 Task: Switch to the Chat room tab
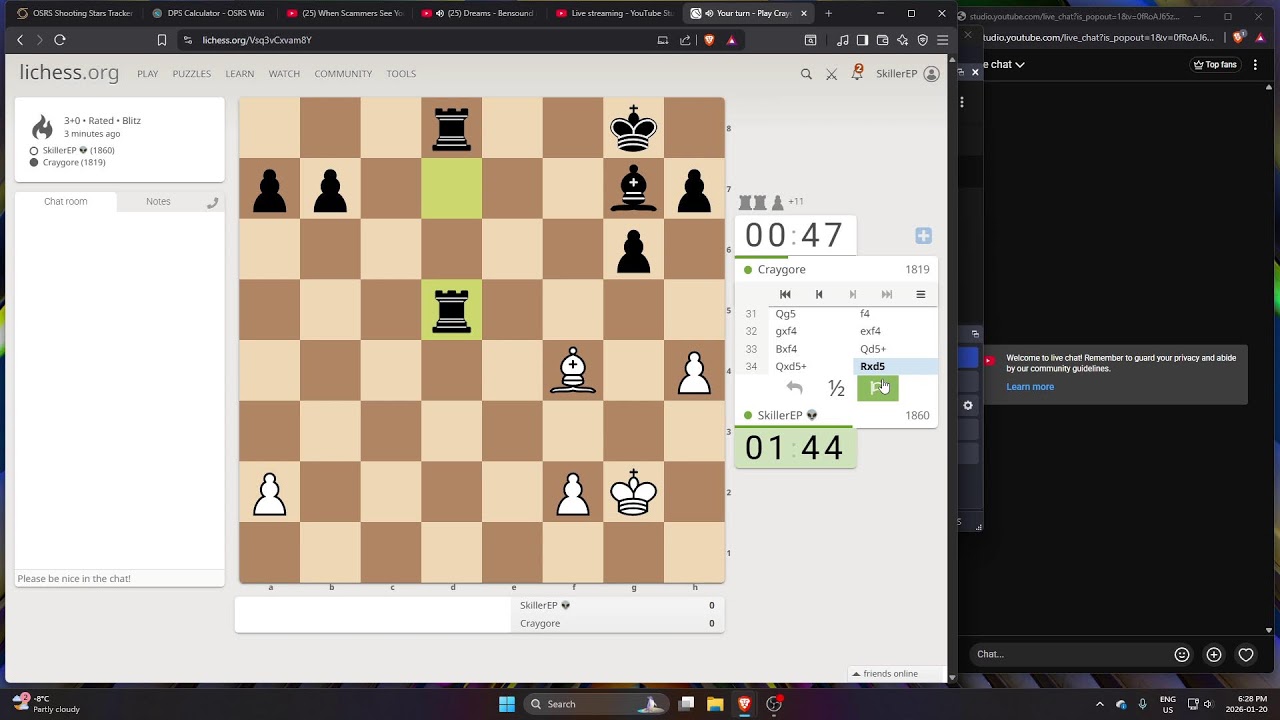[66, 201]
